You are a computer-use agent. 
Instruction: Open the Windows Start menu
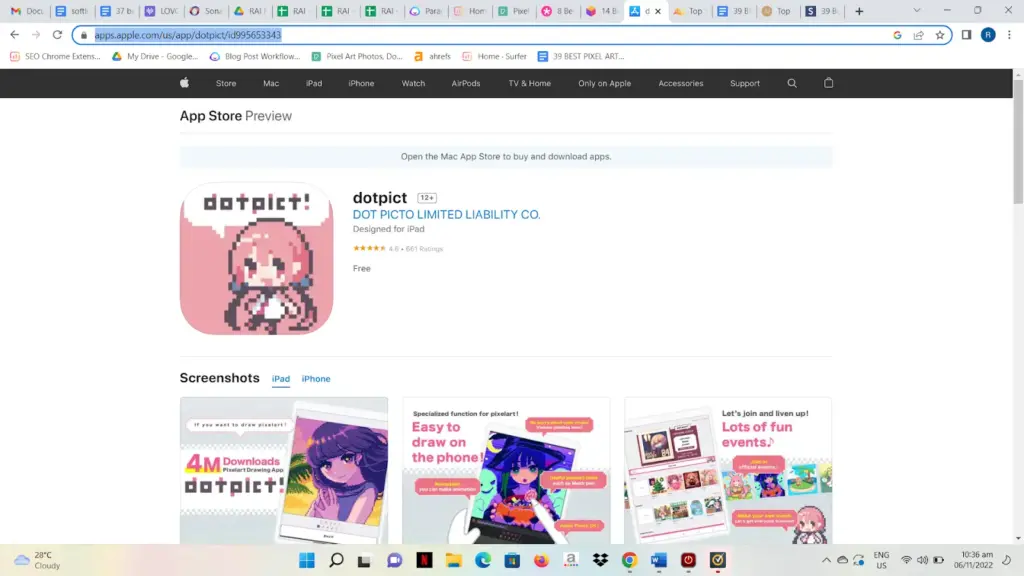click(x=306, y=560)
